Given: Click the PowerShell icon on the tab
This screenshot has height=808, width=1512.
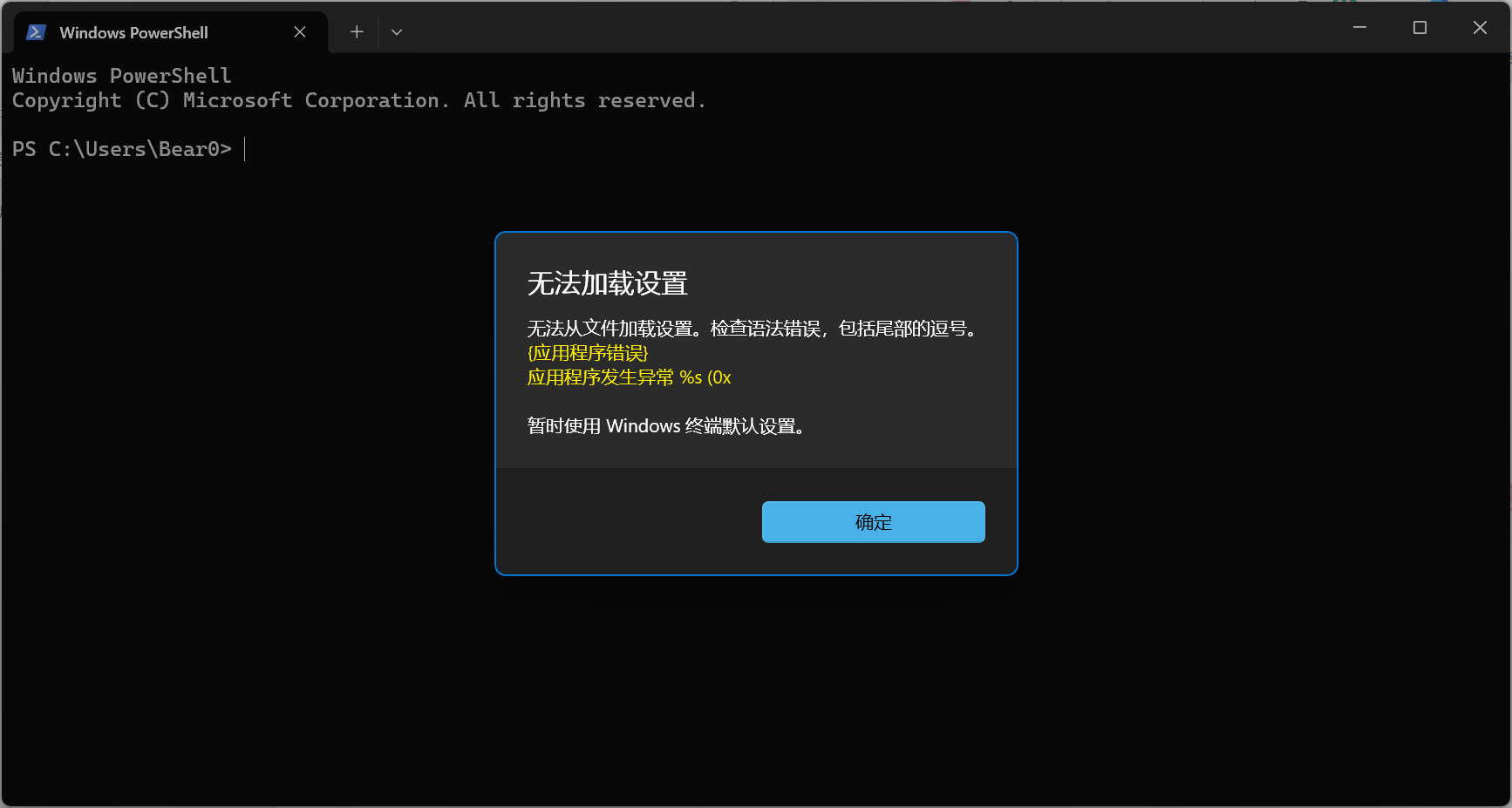Looking at the screenshot, I should pos(36,32).
